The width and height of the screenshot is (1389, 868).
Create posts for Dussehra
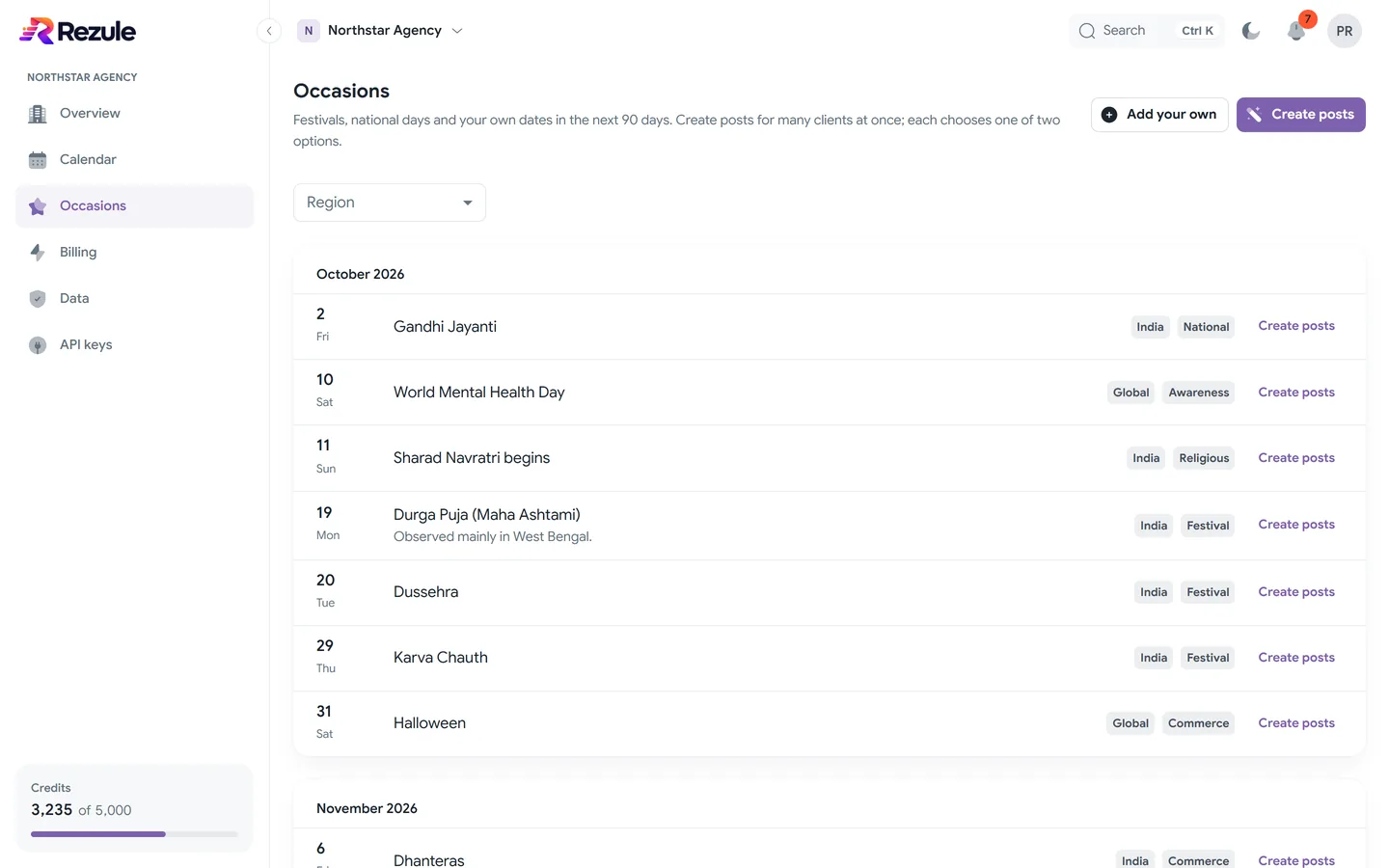coord(1296,592)
